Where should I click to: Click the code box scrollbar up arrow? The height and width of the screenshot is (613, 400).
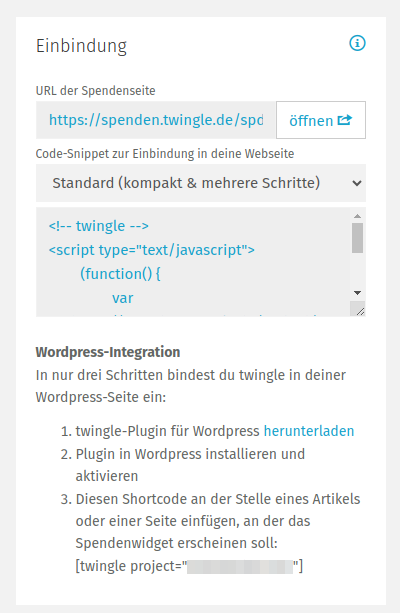tap(357, 216)
